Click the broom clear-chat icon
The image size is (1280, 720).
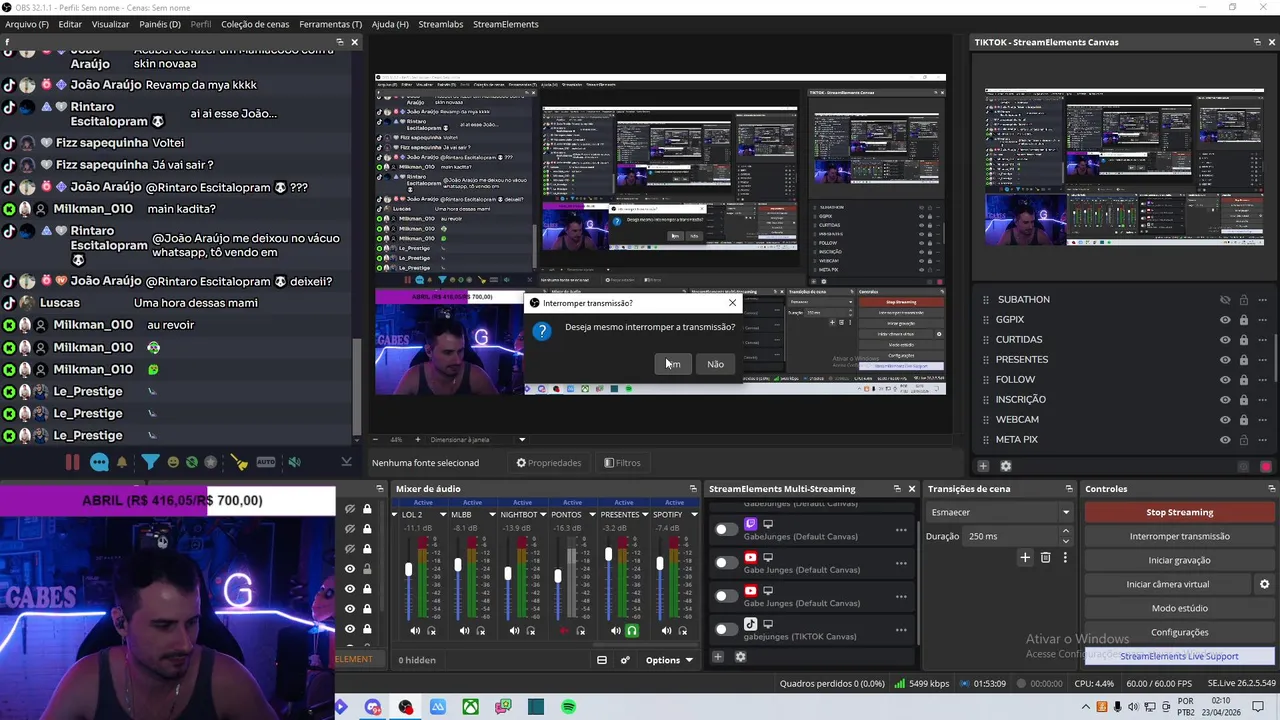click(239, 462)
